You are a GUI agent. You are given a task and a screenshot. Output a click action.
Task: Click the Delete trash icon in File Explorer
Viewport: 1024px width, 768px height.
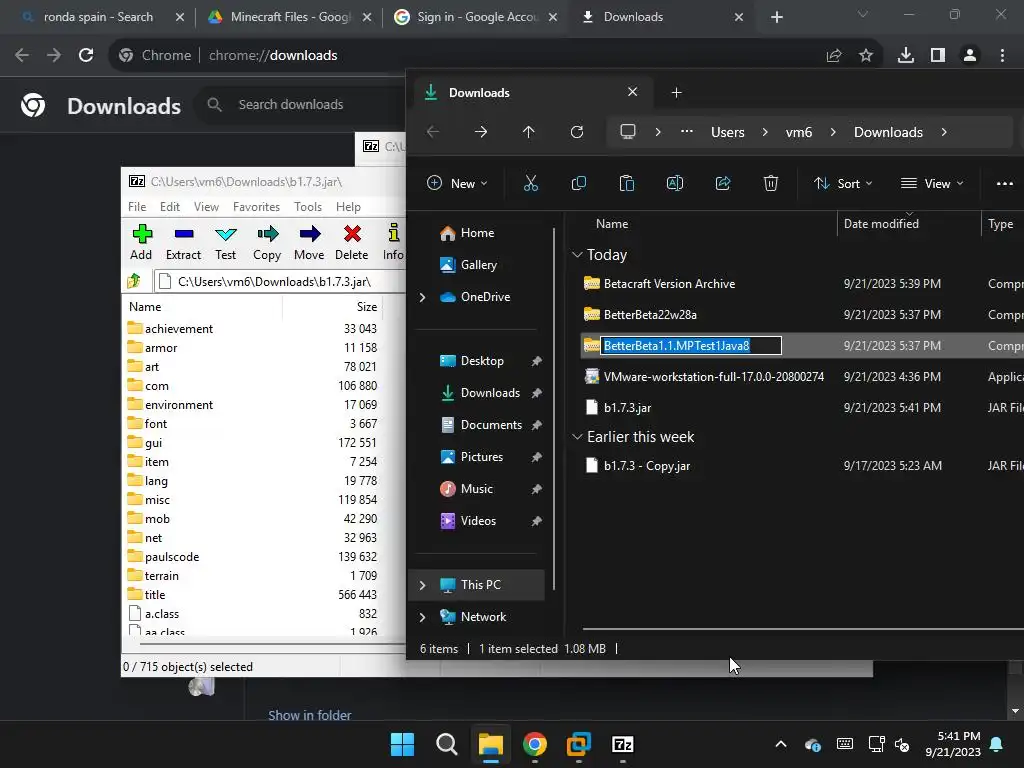pyautogui.click(x=771, y=184)
